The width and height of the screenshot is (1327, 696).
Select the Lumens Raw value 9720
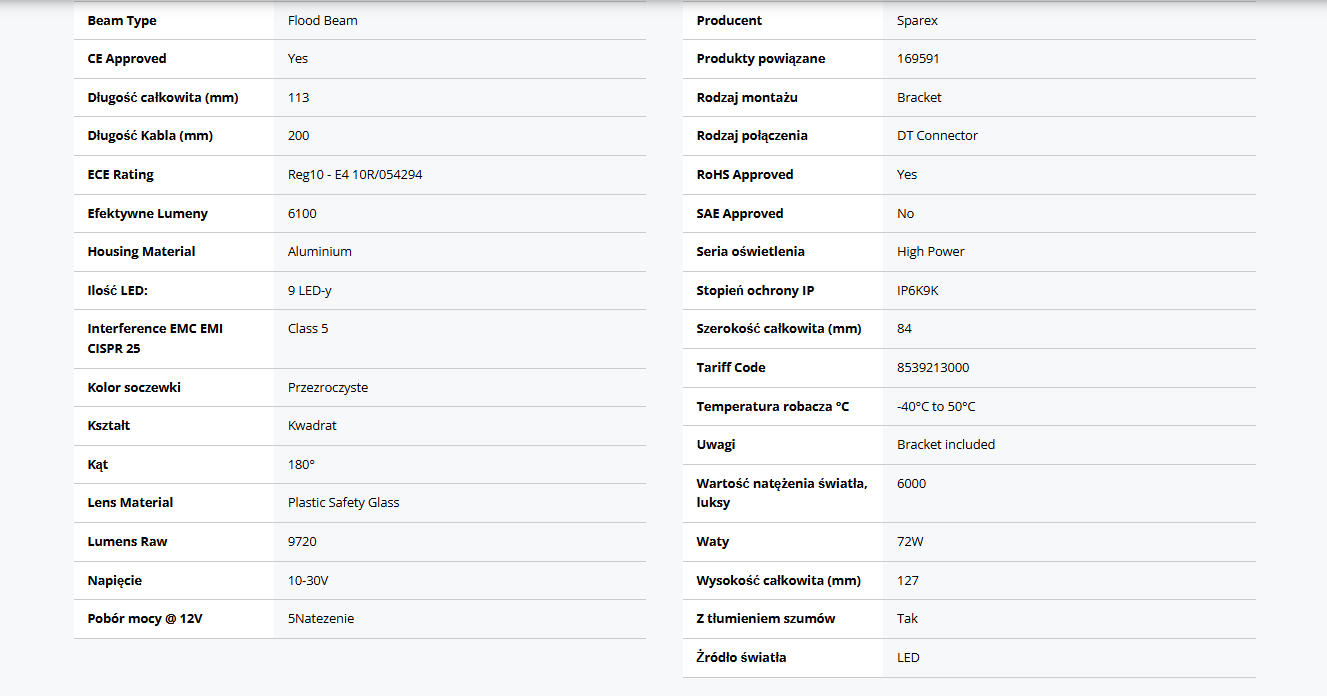click(x=302, y=542)
